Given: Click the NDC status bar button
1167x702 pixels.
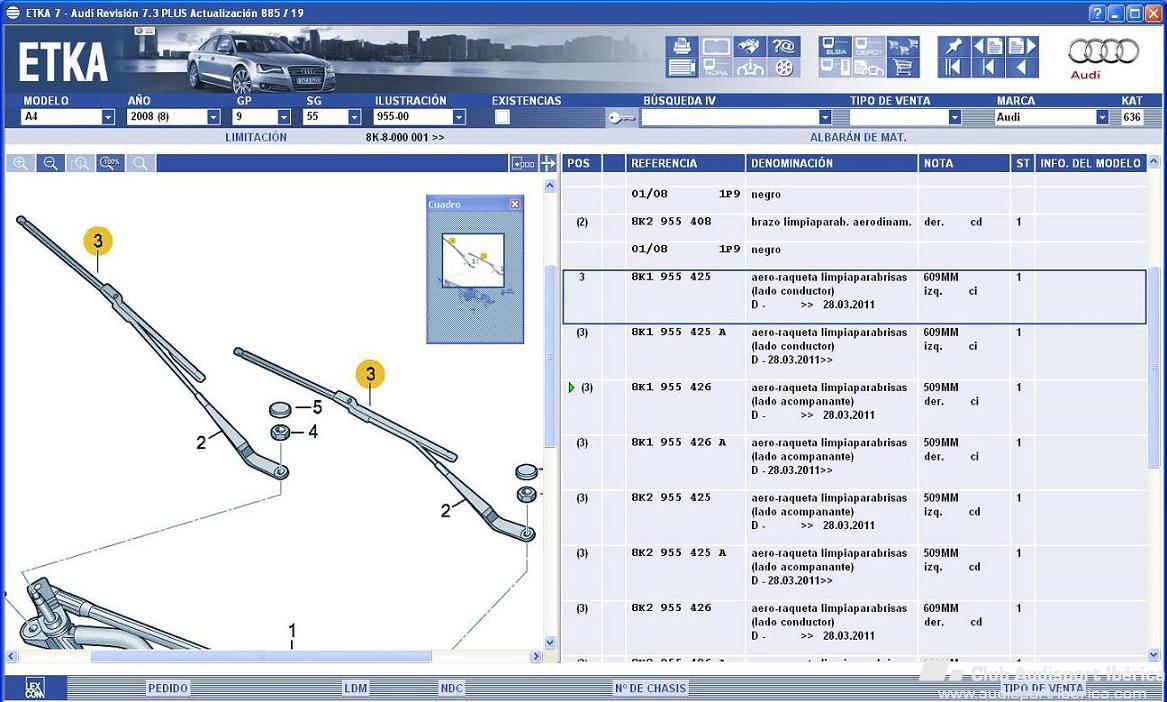Looking at the screenshot, I should [x=452, y=688].
